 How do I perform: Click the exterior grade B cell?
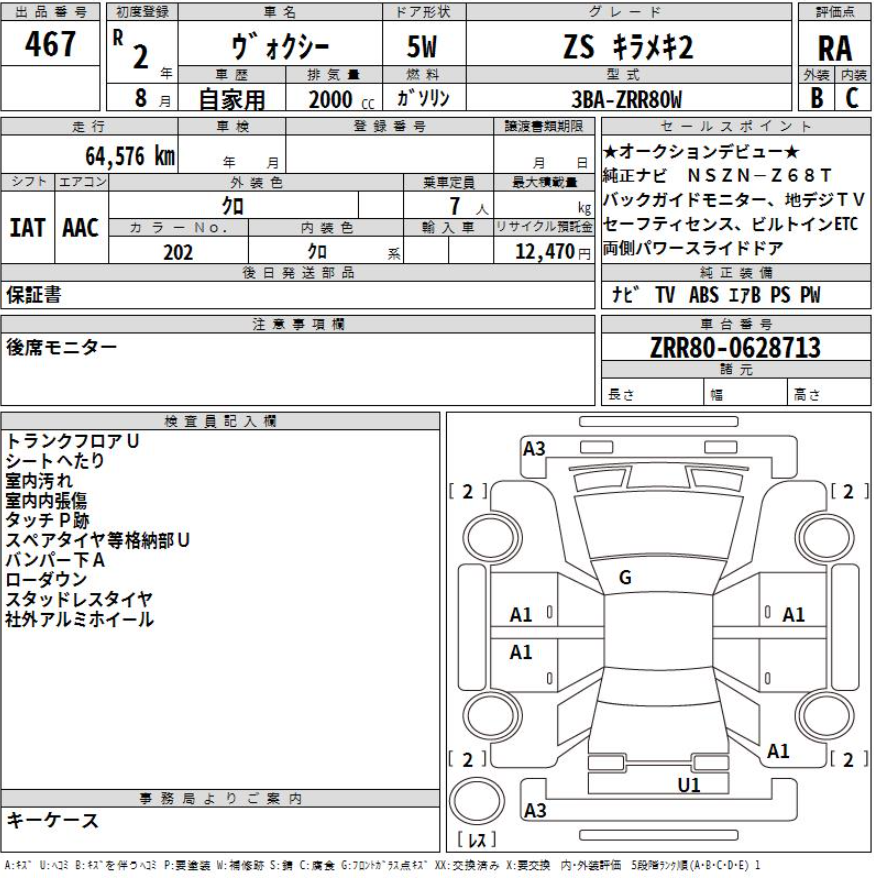point(816,98)
